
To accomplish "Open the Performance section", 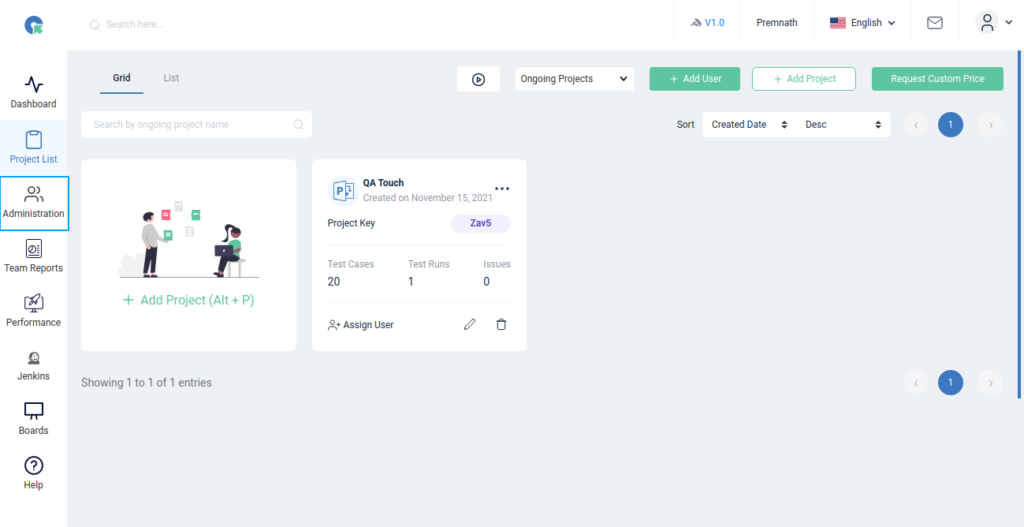I will [x=33, y=311].
